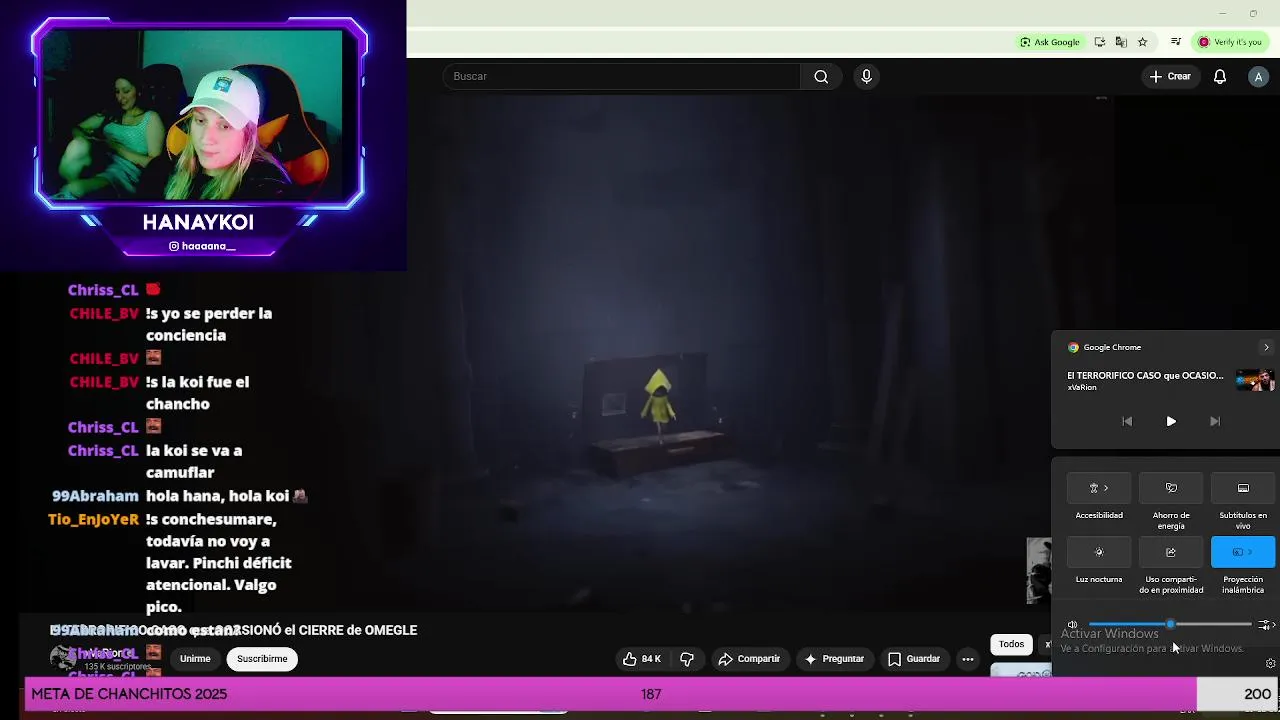
Task: Adjust the quick settings volume slider
Action: click(x=1170, y=625)
